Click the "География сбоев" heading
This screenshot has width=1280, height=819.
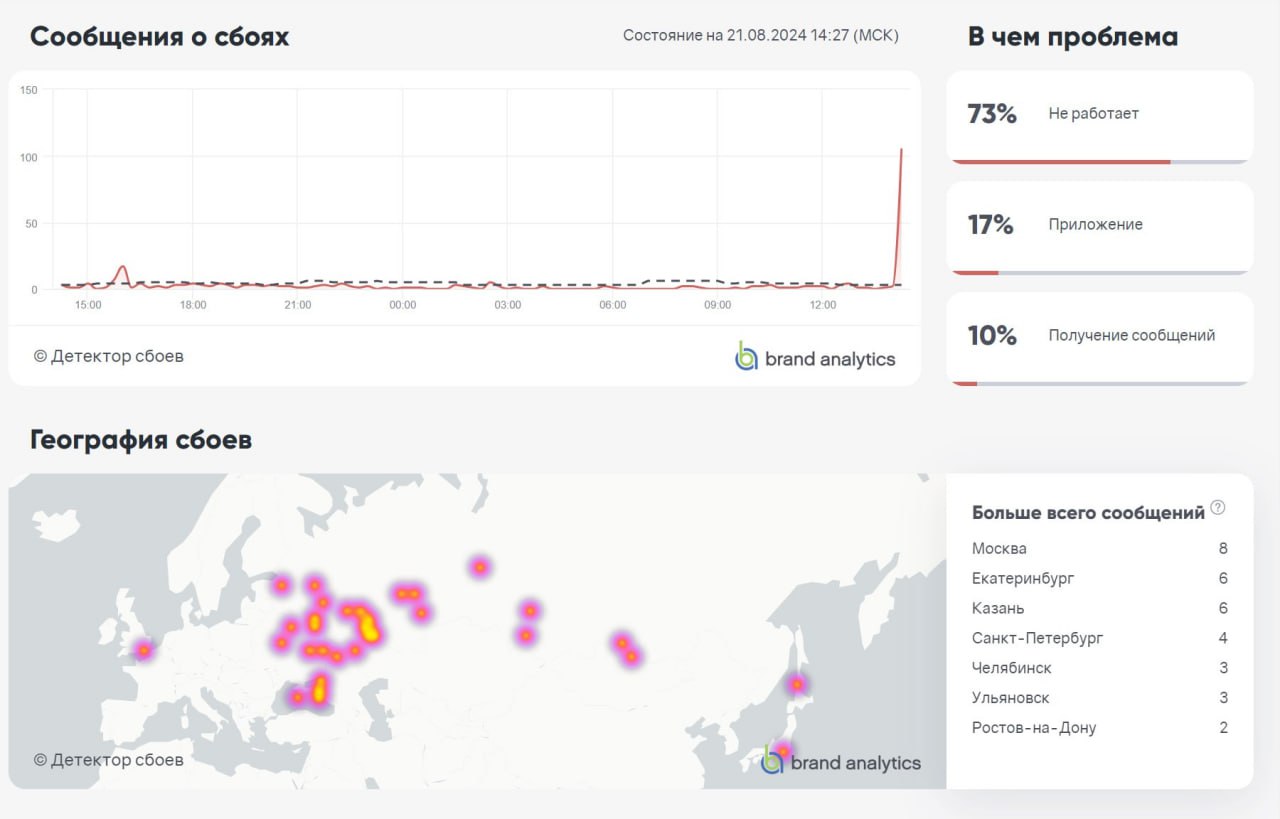(141, 440)
